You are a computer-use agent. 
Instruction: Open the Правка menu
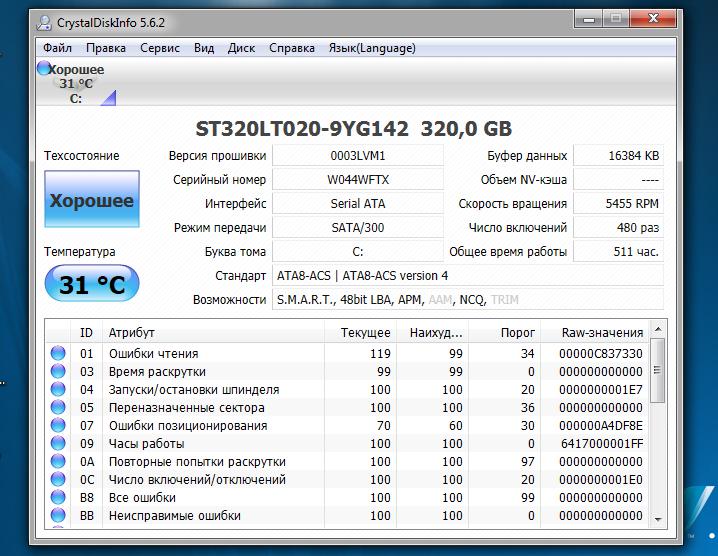coord(106,48)
